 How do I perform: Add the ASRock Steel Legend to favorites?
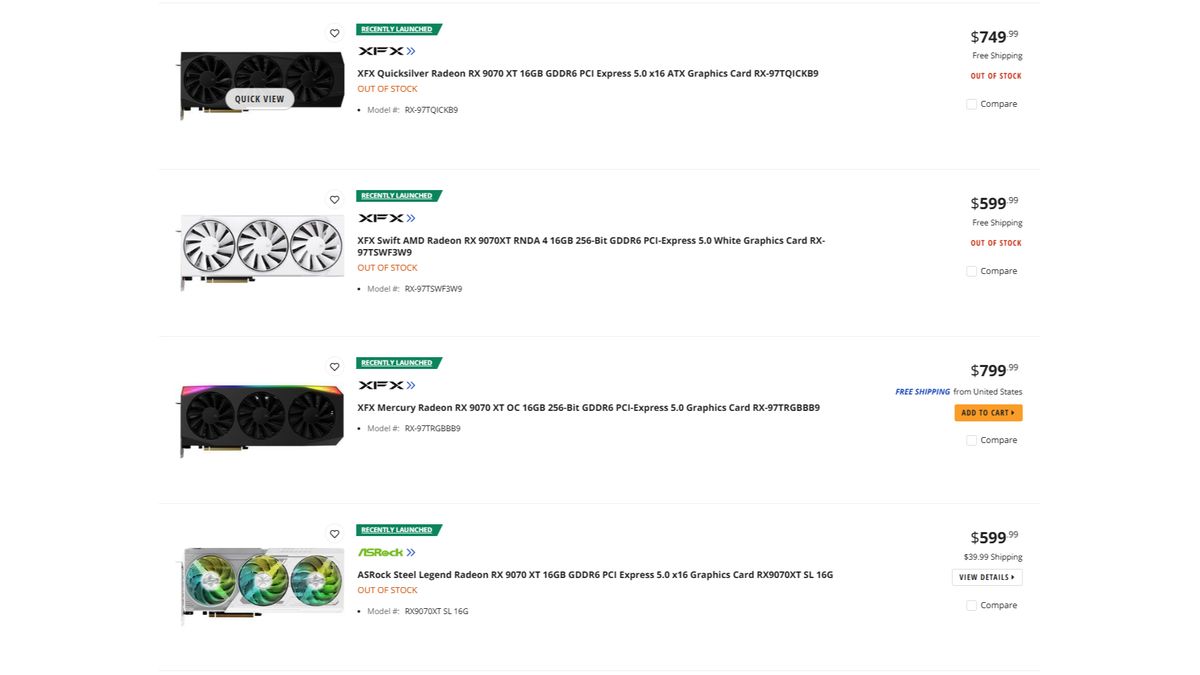335,533
